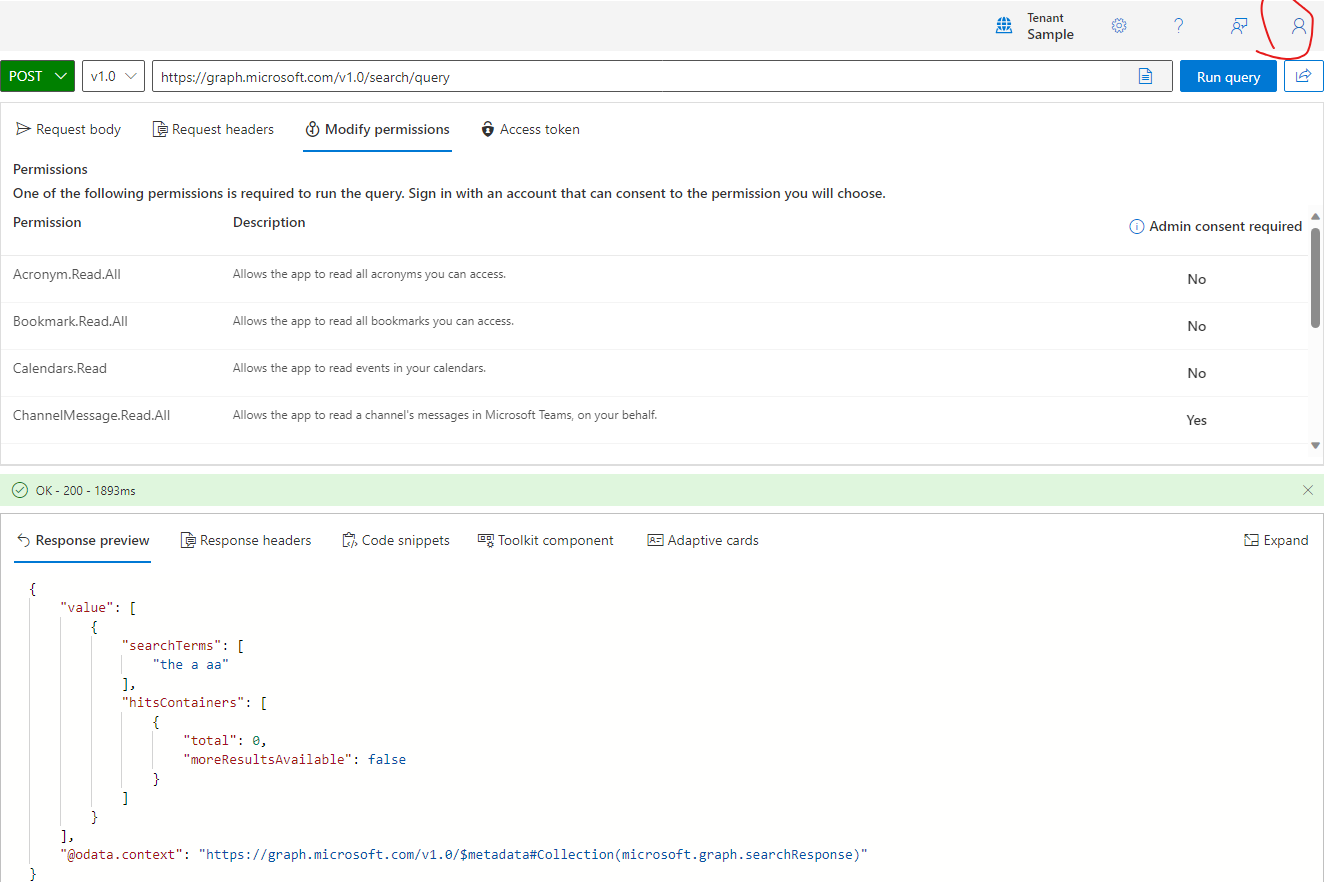
Task: Click the Expand icon above the response
Action: pos(1277,540)
